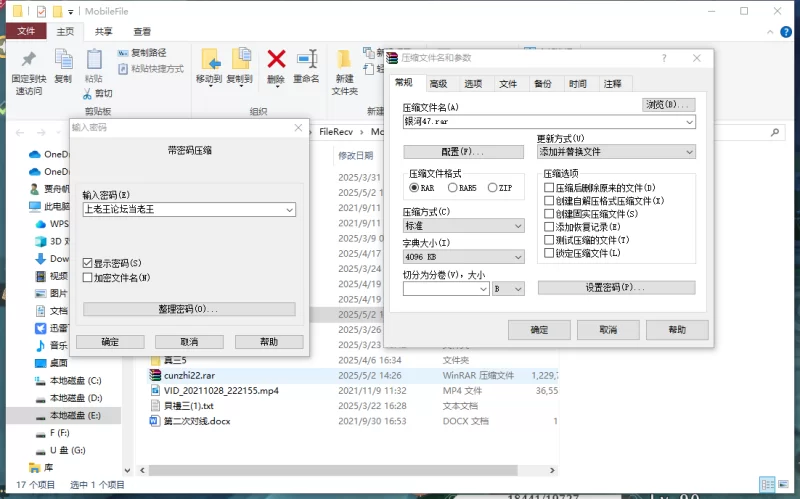
Task: Toggle Encrypt file names (加密文件名) checkbox
Action: (x=87, y=278)
